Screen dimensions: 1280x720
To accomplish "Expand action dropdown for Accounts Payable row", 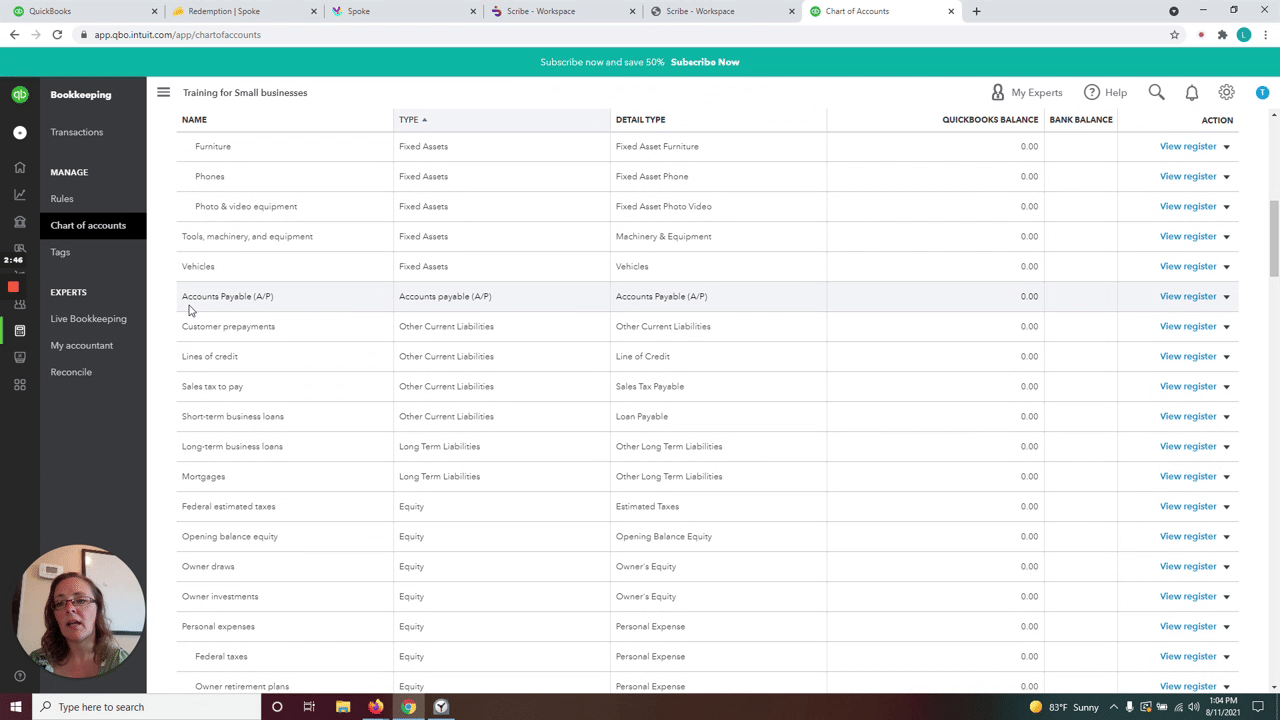I will [x=1226, y=297].
